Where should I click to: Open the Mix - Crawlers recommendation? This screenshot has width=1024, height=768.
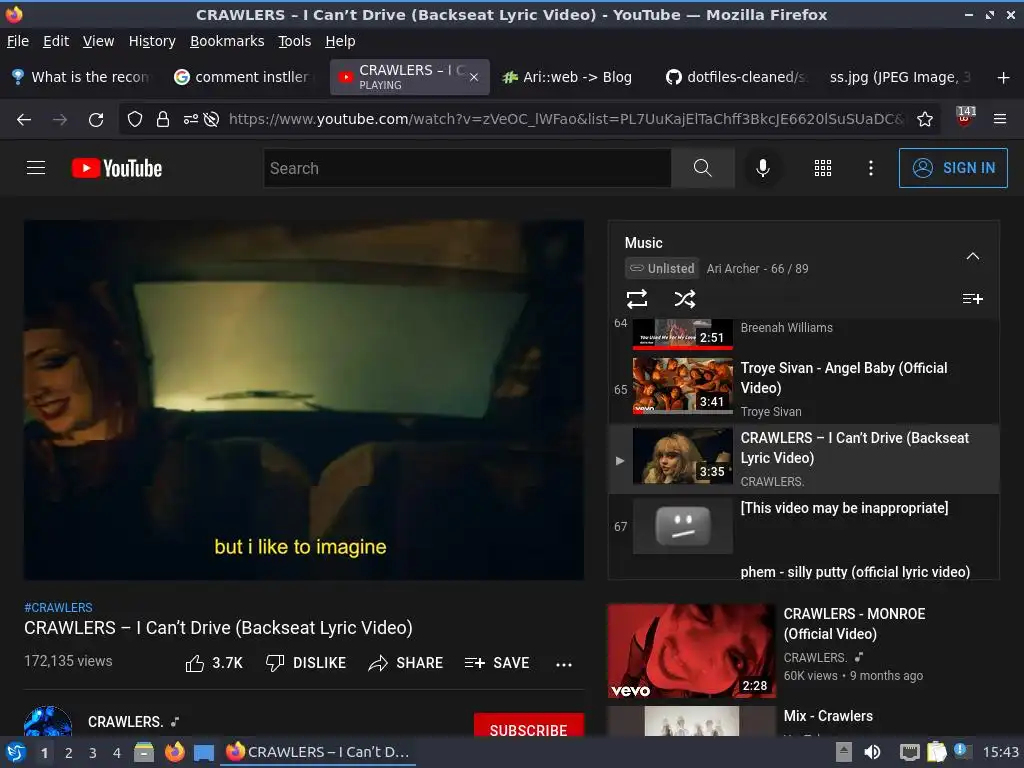click(803, 721)
